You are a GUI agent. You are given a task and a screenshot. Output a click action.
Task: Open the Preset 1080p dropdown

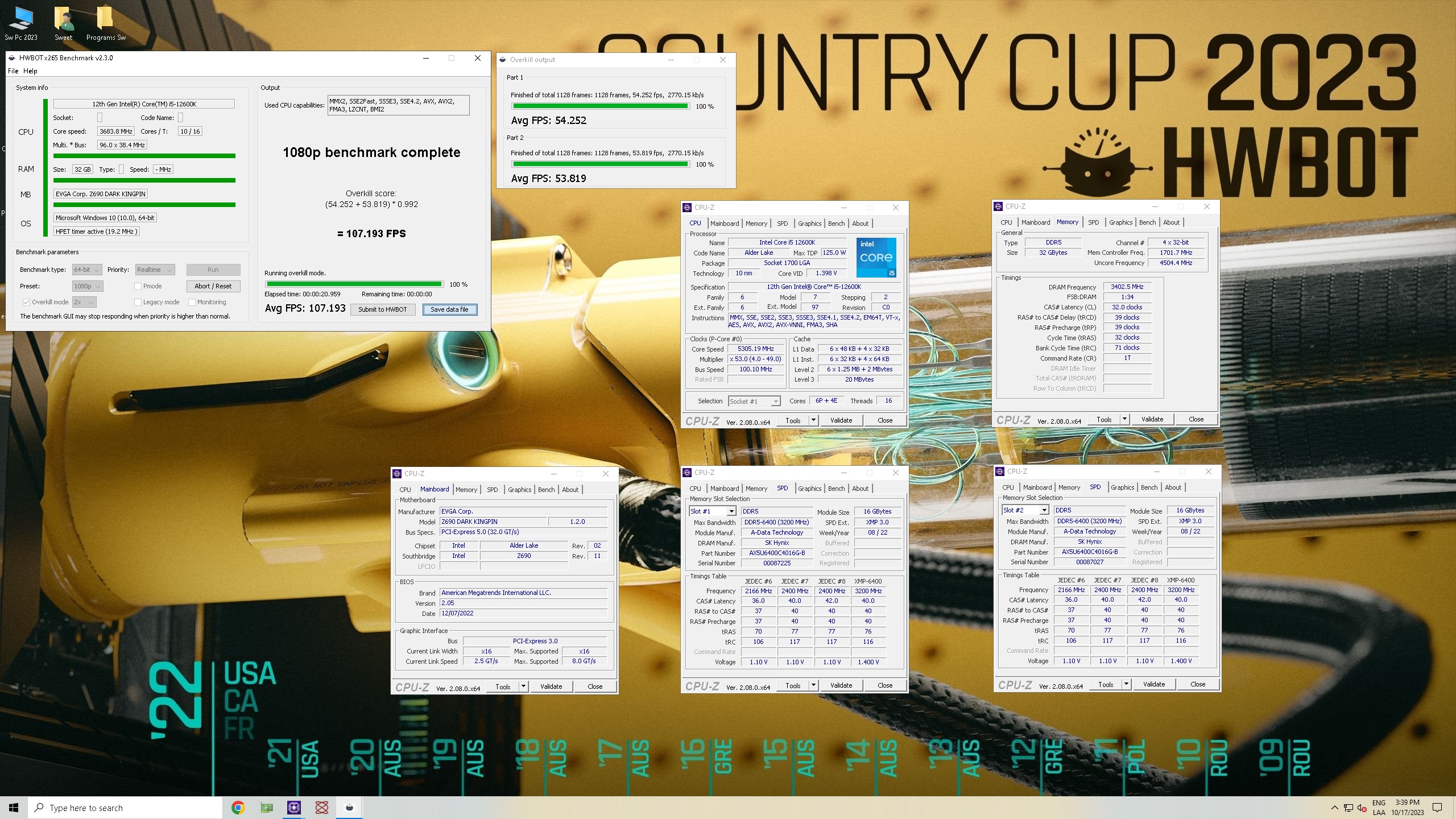point(88,286)
